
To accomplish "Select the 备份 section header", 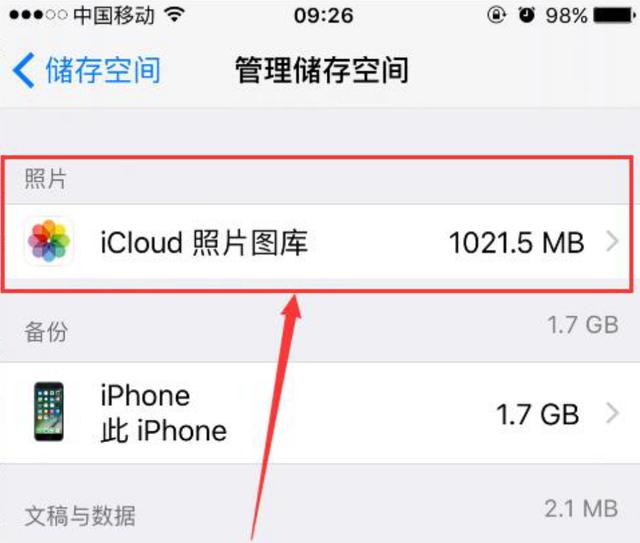I will tap(46, 331).
